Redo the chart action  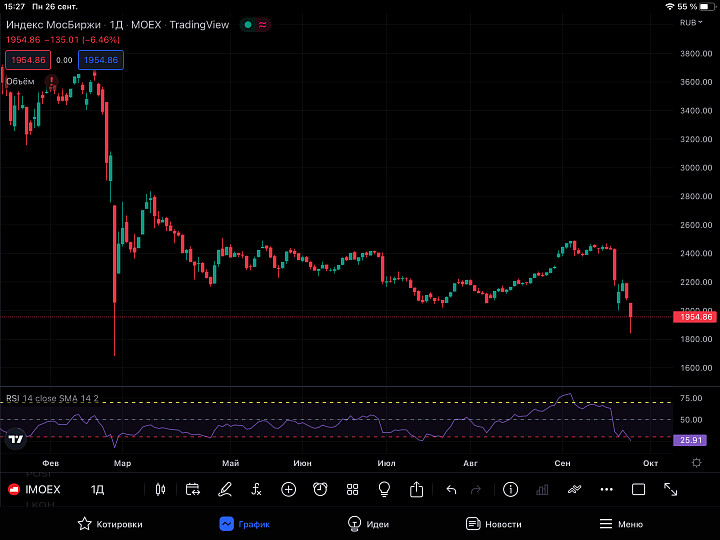pyautogui.click(x=476, y=490)
